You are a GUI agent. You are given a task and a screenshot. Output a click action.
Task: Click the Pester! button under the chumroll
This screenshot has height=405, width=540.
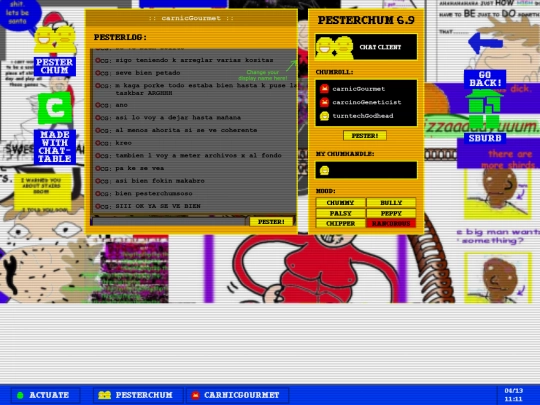(365, 135)
